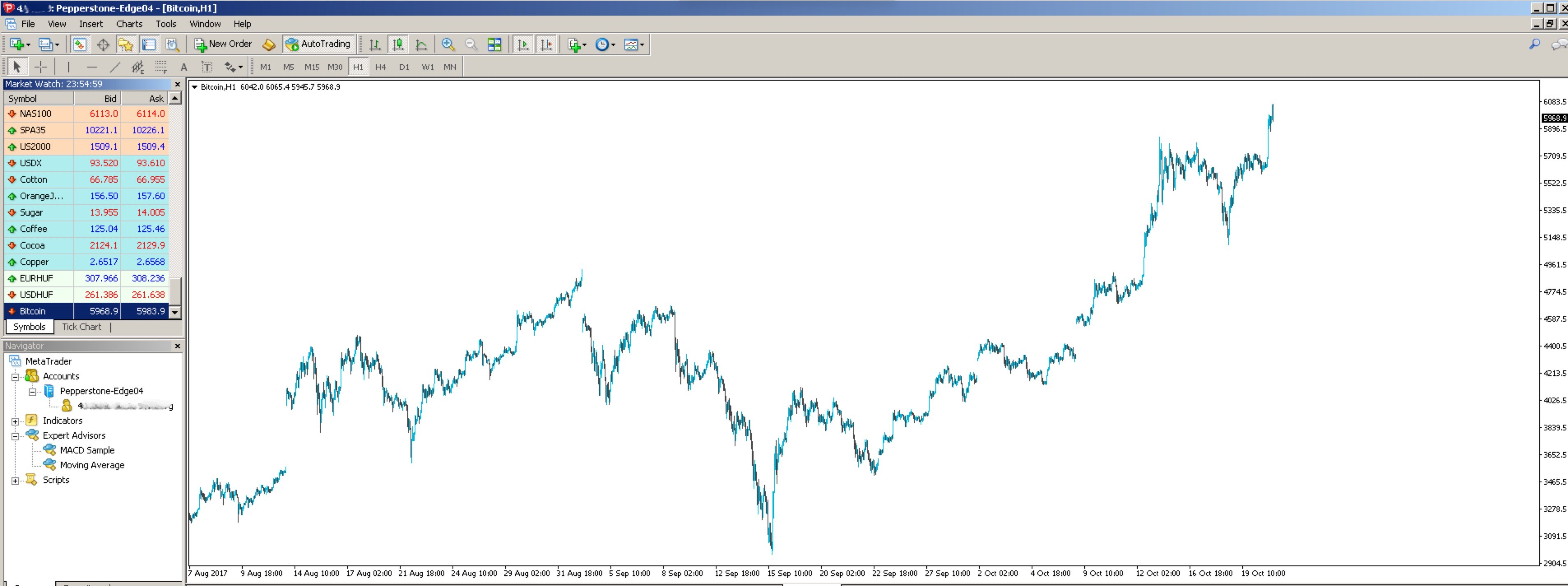Screen dimensions: 1568x586
Task: Open the Charts menu
Action: [129, 24]
